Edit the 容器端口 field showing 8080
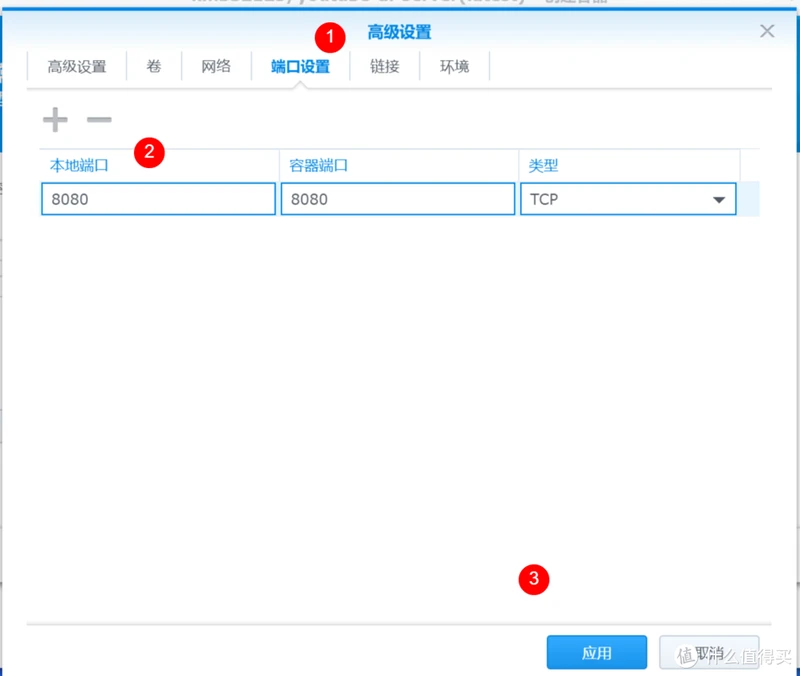800x676 pixels. pyautogui.click(x=397, y=199)
